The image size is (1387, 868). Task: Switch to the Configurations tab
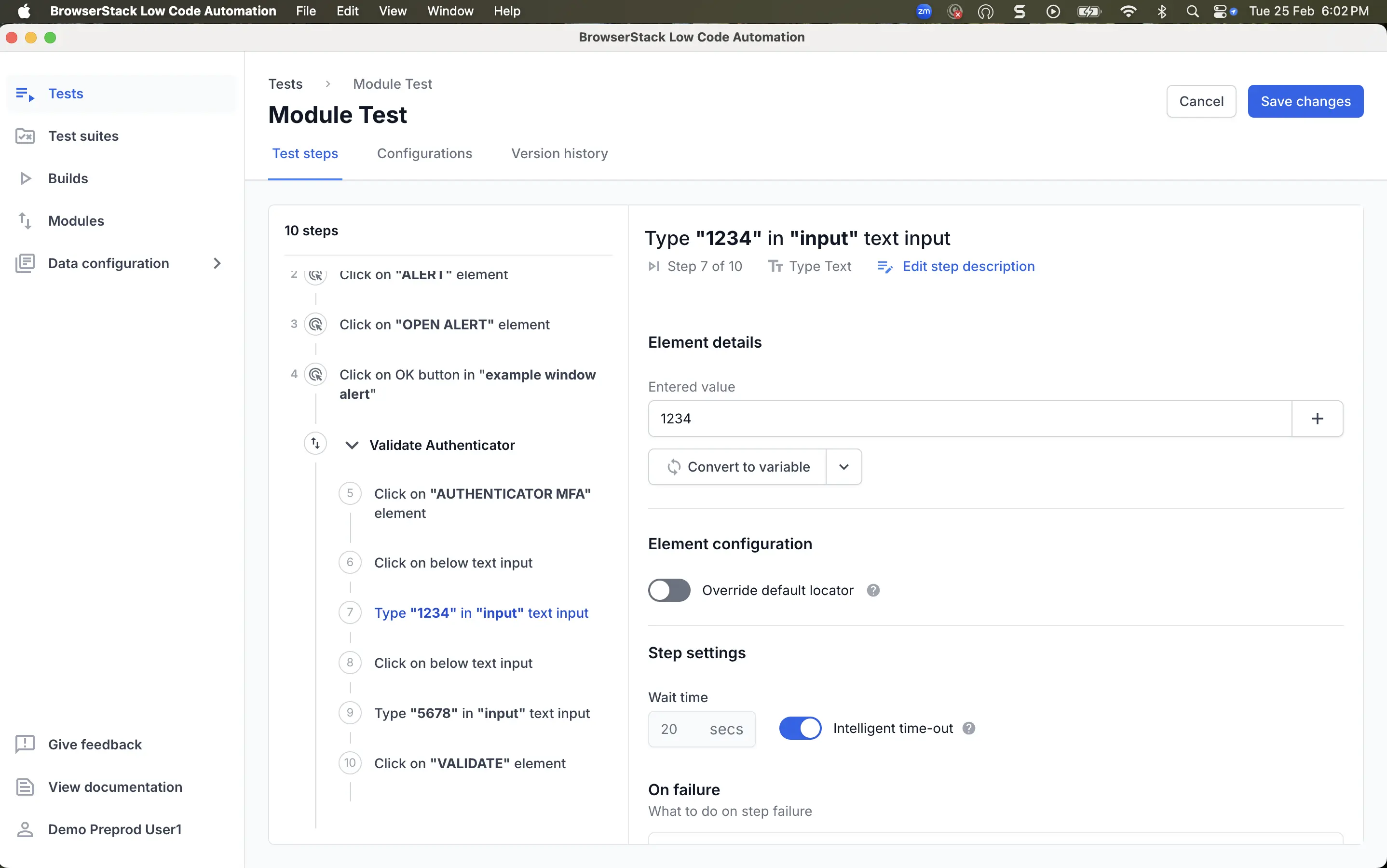[424, 153]
